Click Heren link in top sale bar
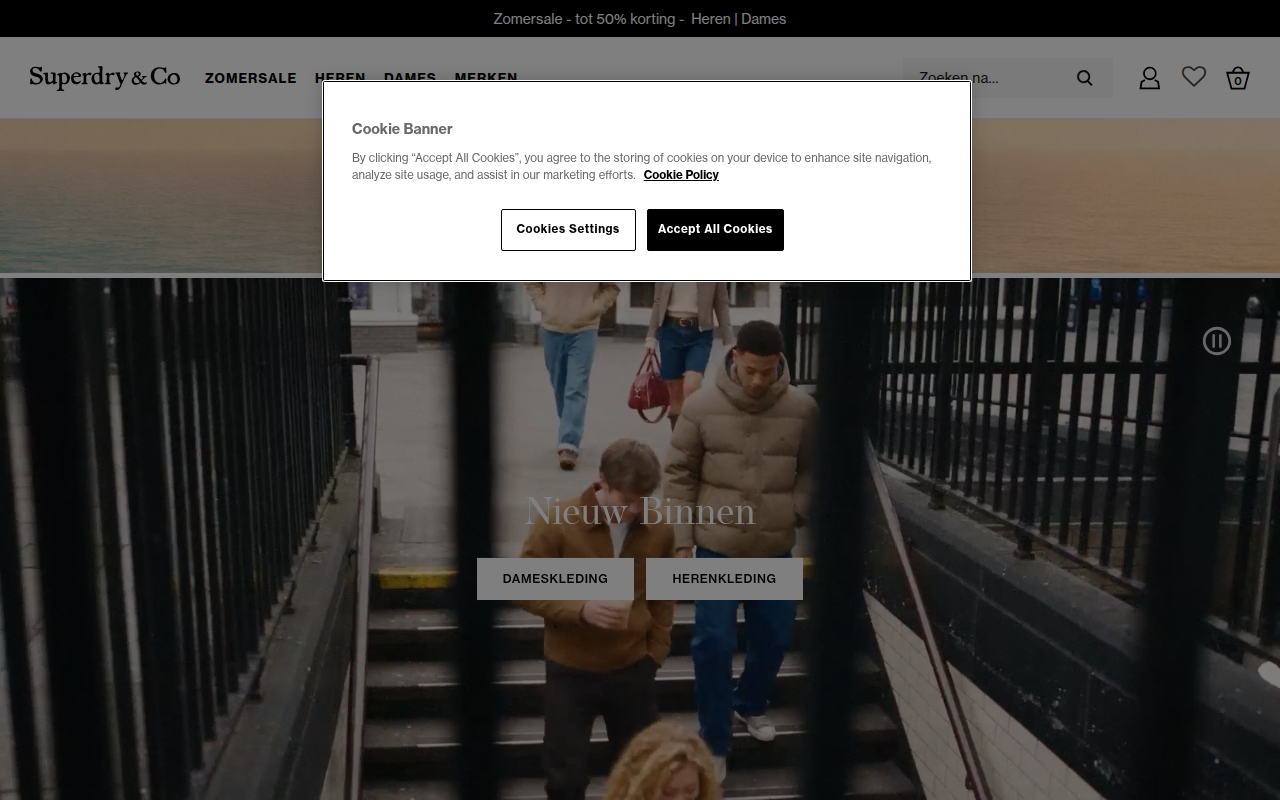Viewport: 1280px width, 800px height. pos(711,19)
